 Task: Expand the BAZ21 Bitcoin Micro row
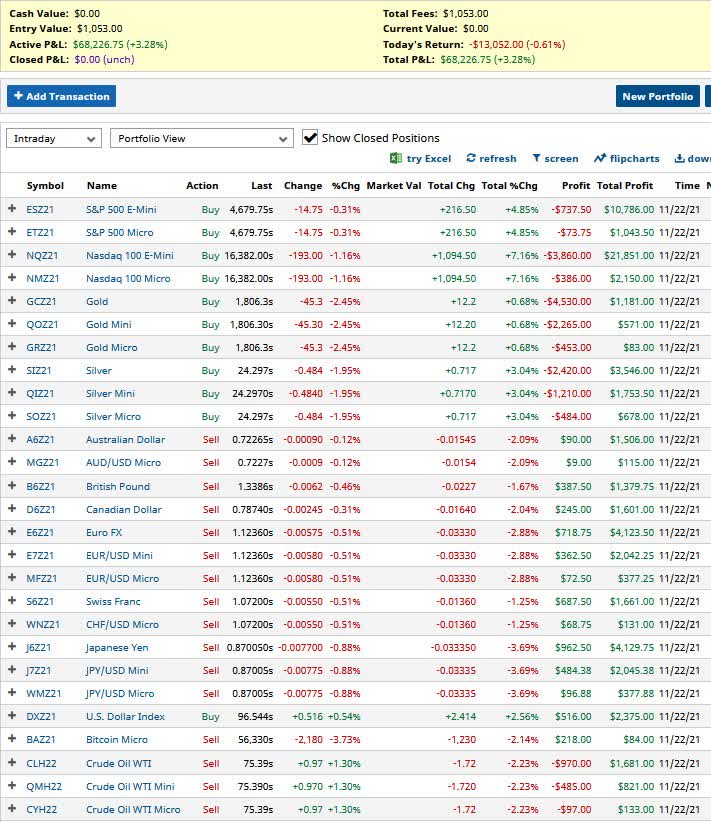(12, 740)
